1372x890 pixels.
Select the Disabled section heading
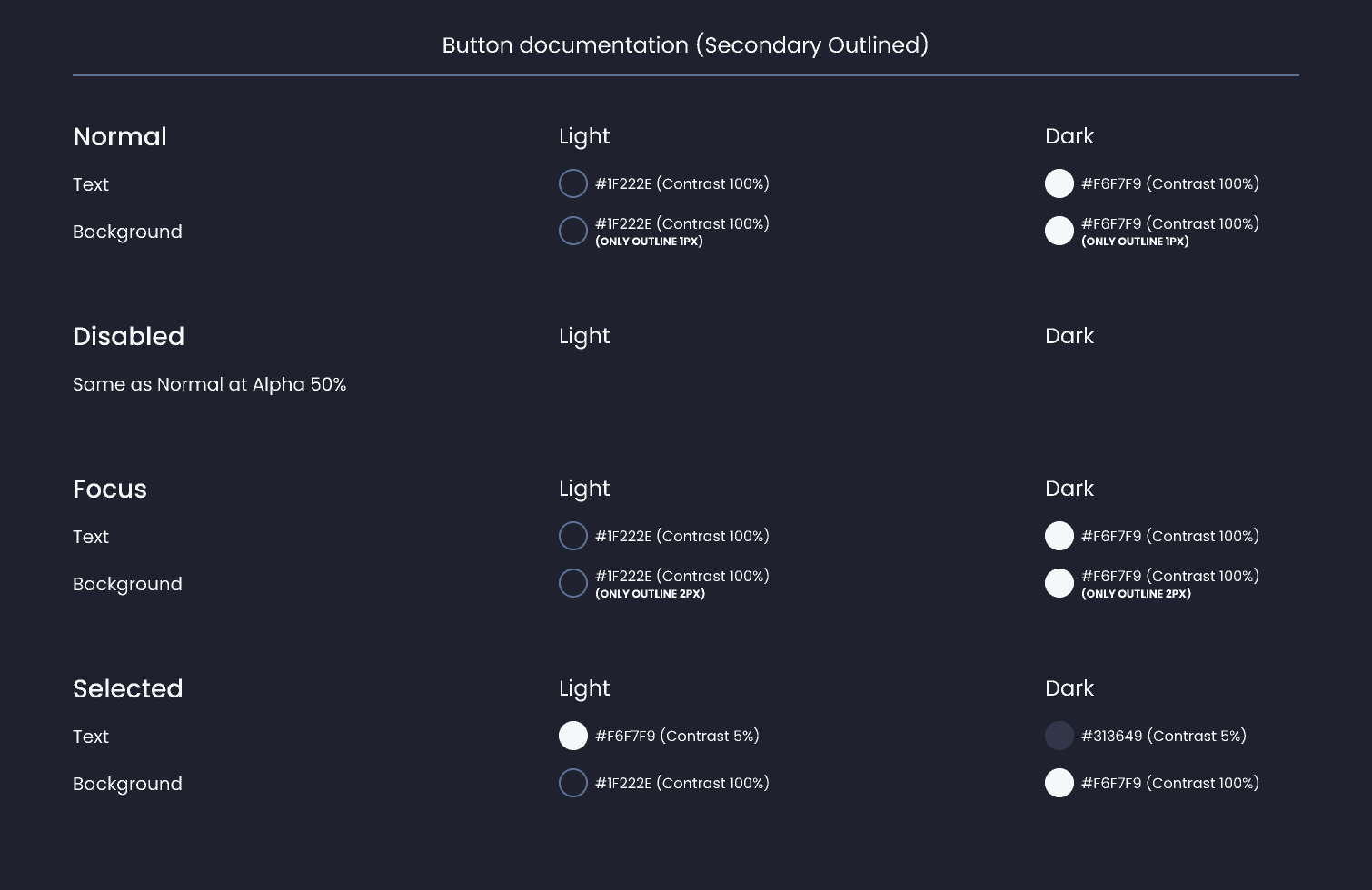[128, 336]
